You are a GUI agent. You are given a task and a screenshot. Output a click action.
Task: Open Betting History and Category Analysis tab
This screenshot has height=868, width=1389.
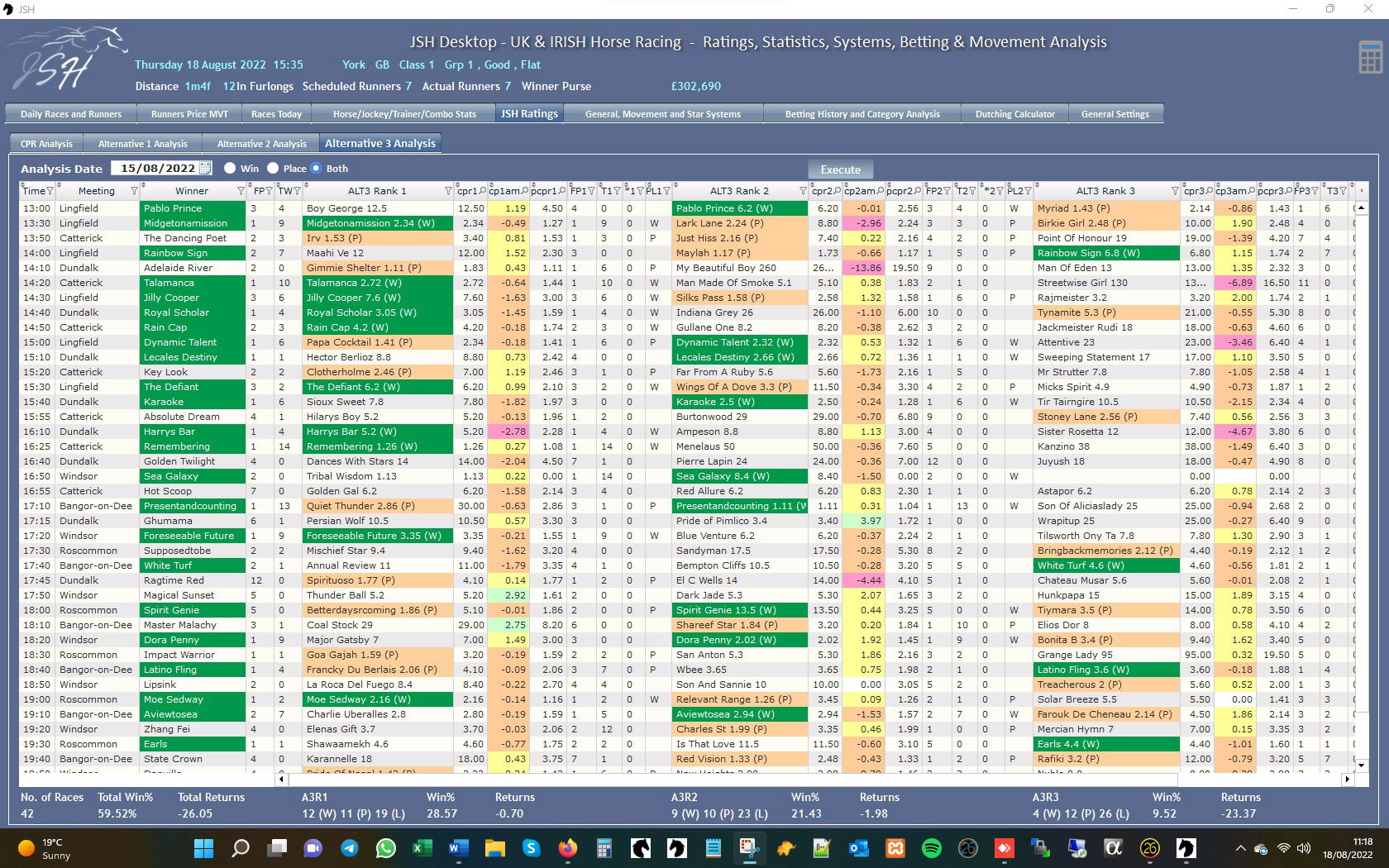(862, 114)
